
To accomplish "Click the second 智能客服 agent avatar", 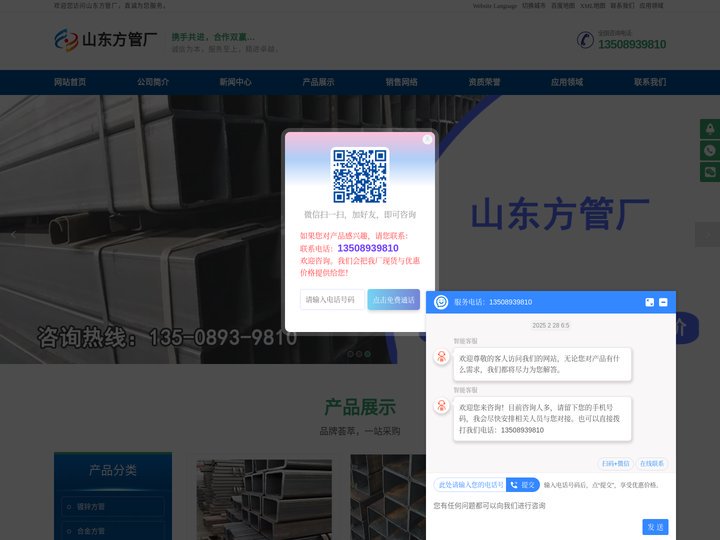I will [442, 406].
